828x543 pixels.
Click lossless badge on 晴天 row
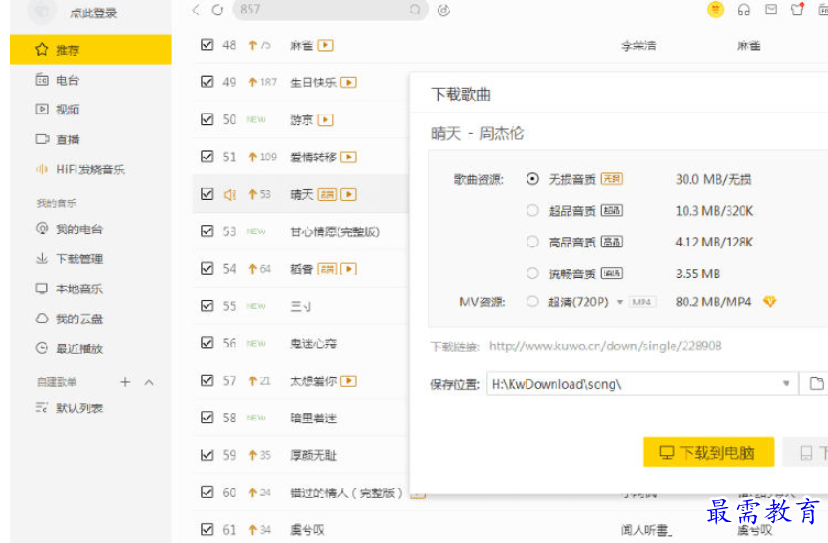327,194
